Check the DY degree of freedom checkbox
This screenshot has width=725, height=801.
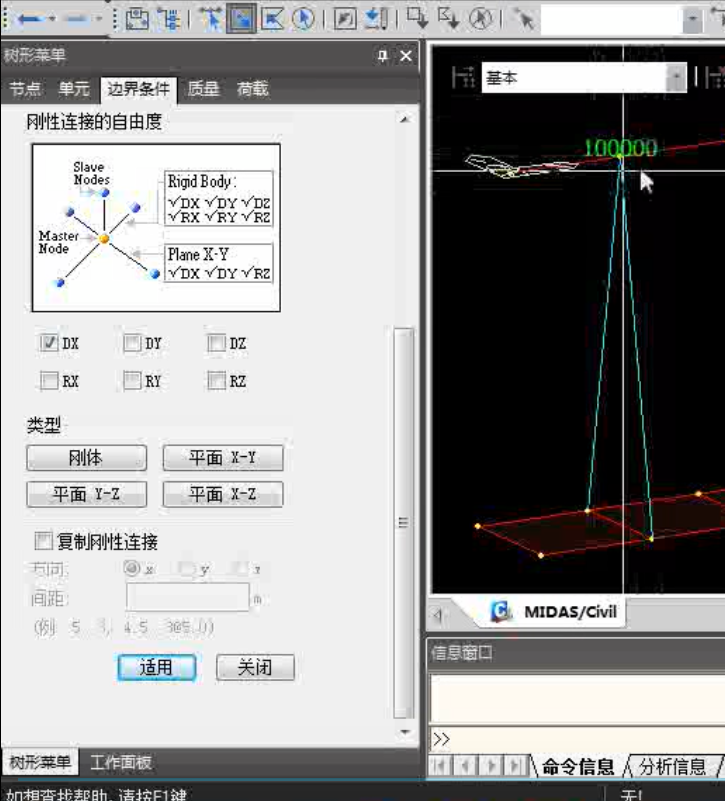(x=132, y=342)
